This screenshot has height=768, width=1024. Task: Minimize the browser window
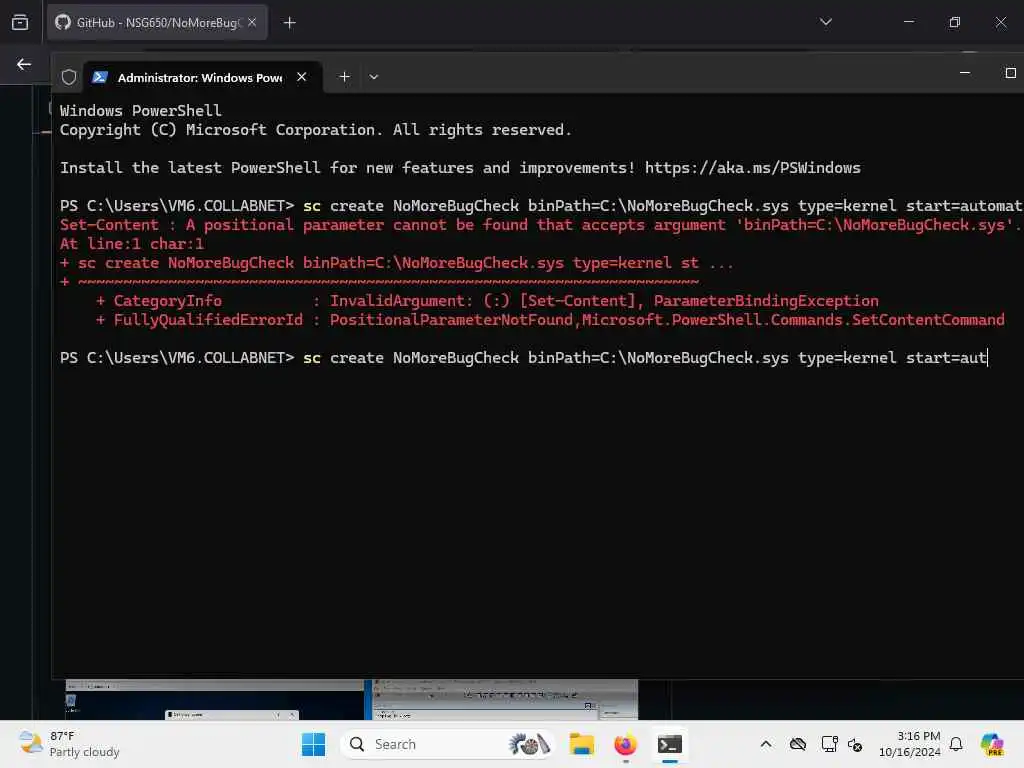[x=908, y=22]
